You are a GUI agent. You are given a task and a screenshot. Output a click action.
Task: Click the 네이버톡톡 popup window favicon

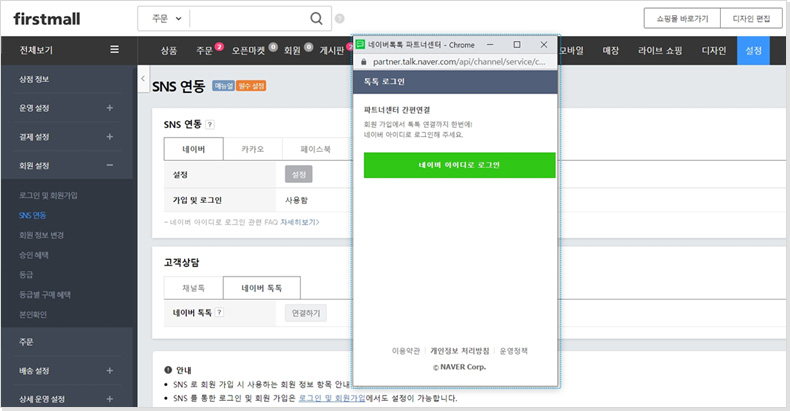click(x=360, y=44)
